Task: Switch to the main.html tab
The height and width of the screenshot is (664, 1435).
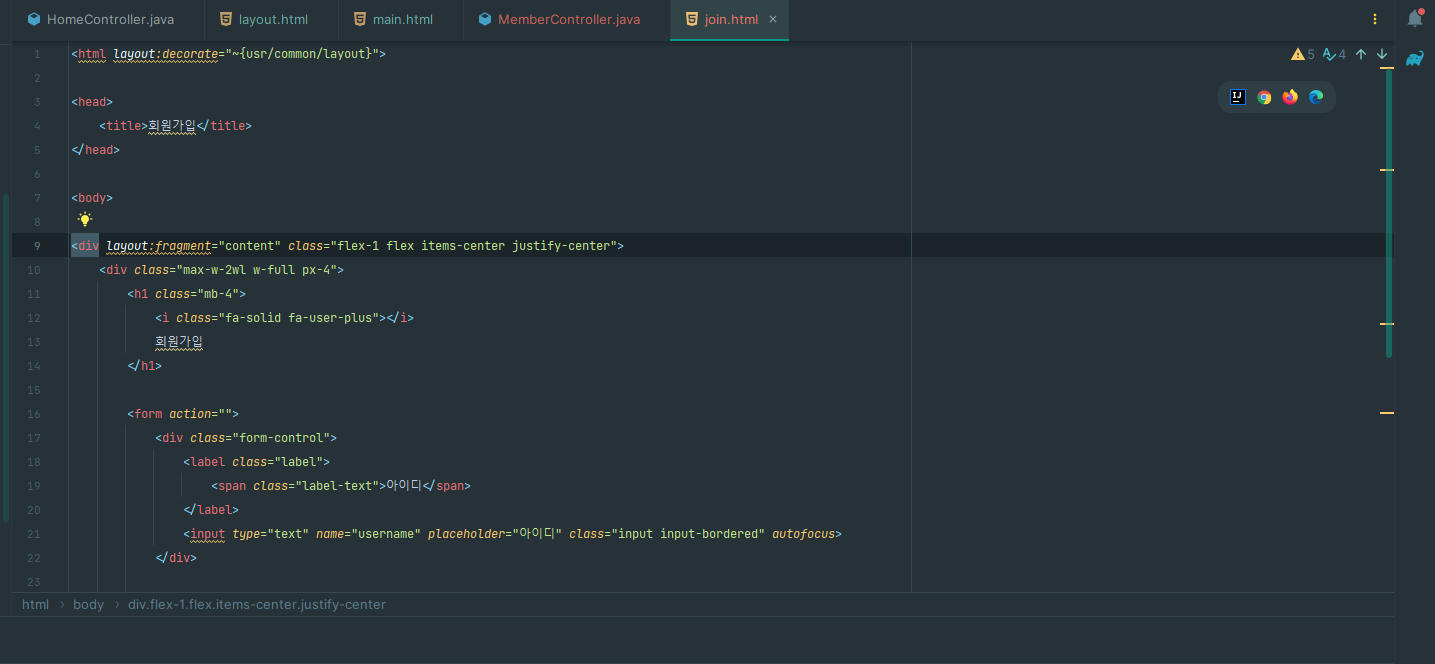Action: [392, 20]
